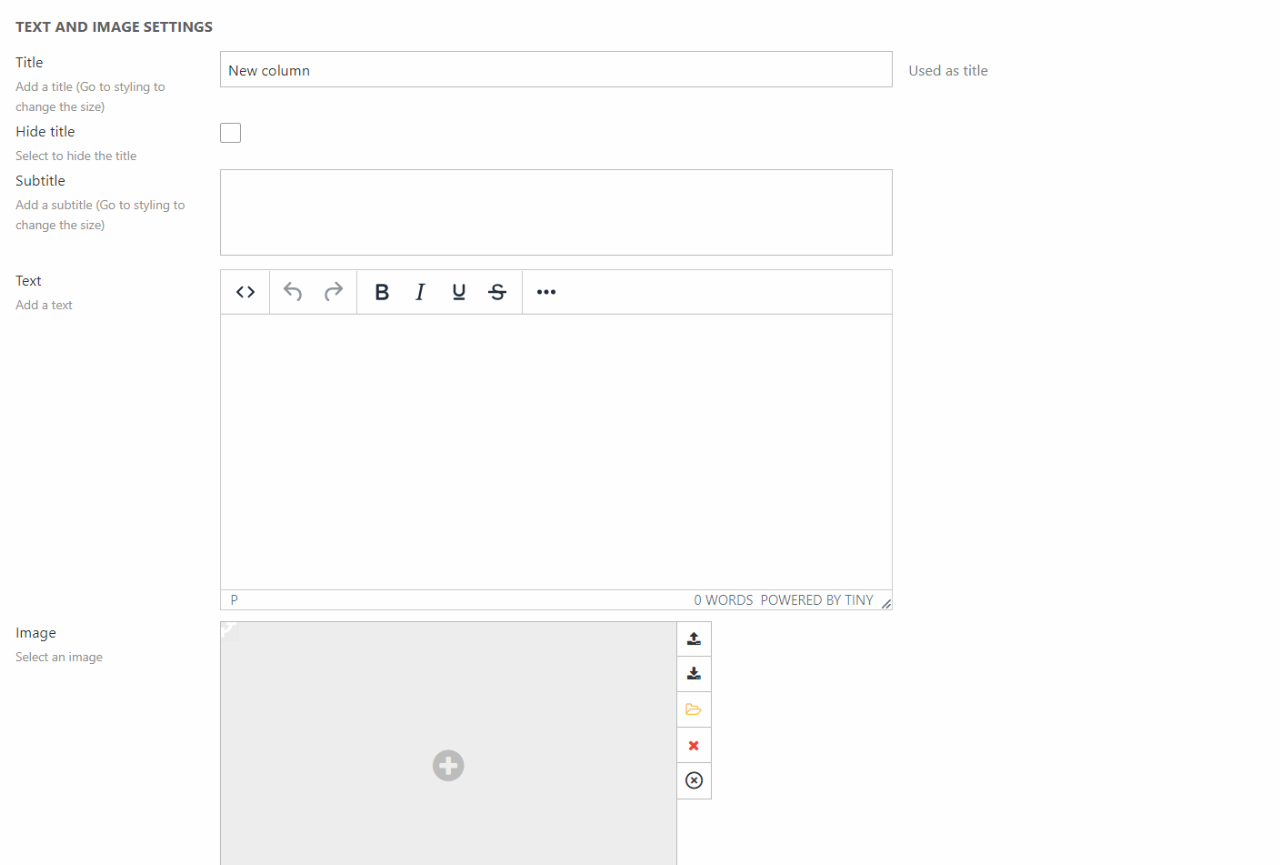
Task: Add an image via the plus placeholder
Action: click(448, 766)
